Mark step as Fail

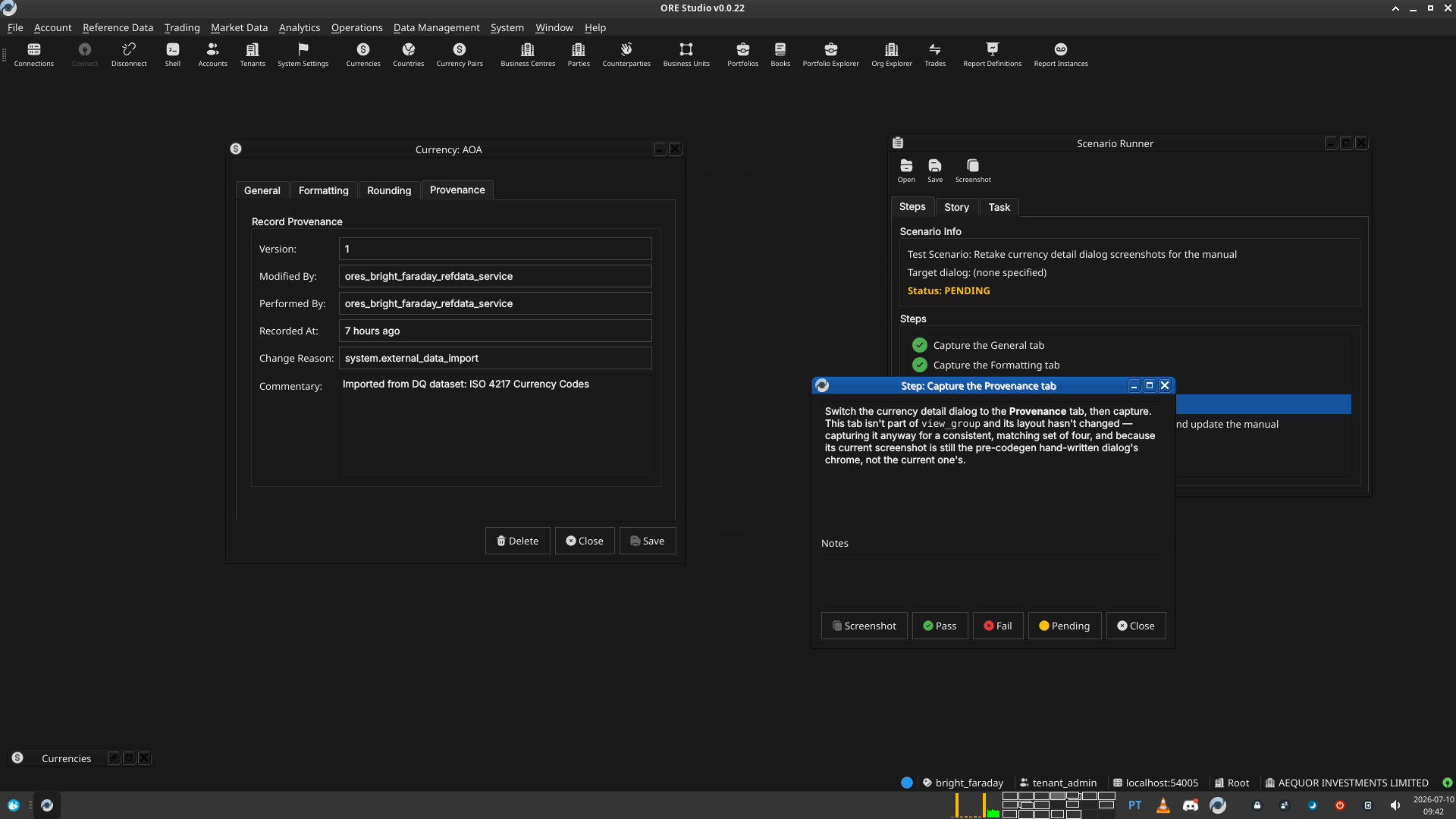998,626
